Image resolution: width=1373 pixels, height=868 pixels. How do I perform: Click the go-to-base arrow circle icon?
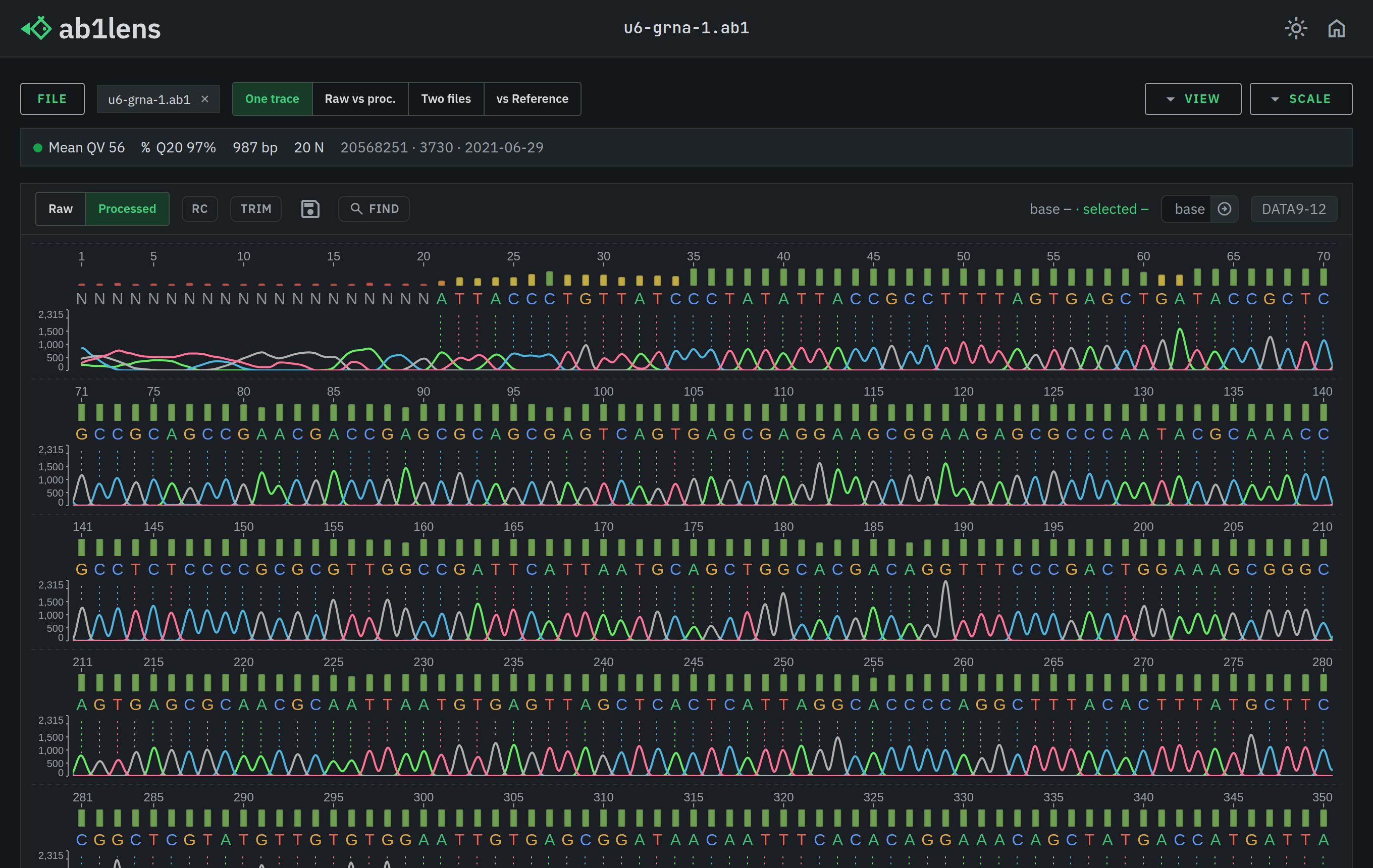1224,209
